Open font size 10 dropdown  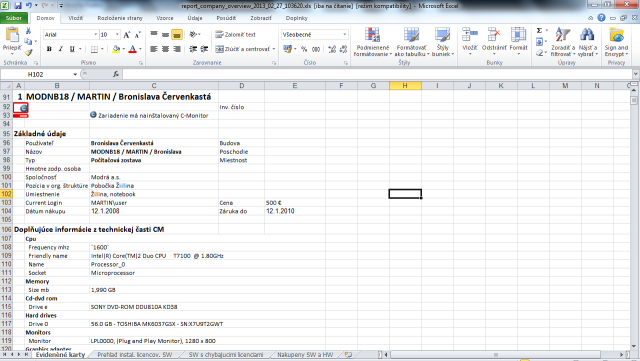point(117,35)
